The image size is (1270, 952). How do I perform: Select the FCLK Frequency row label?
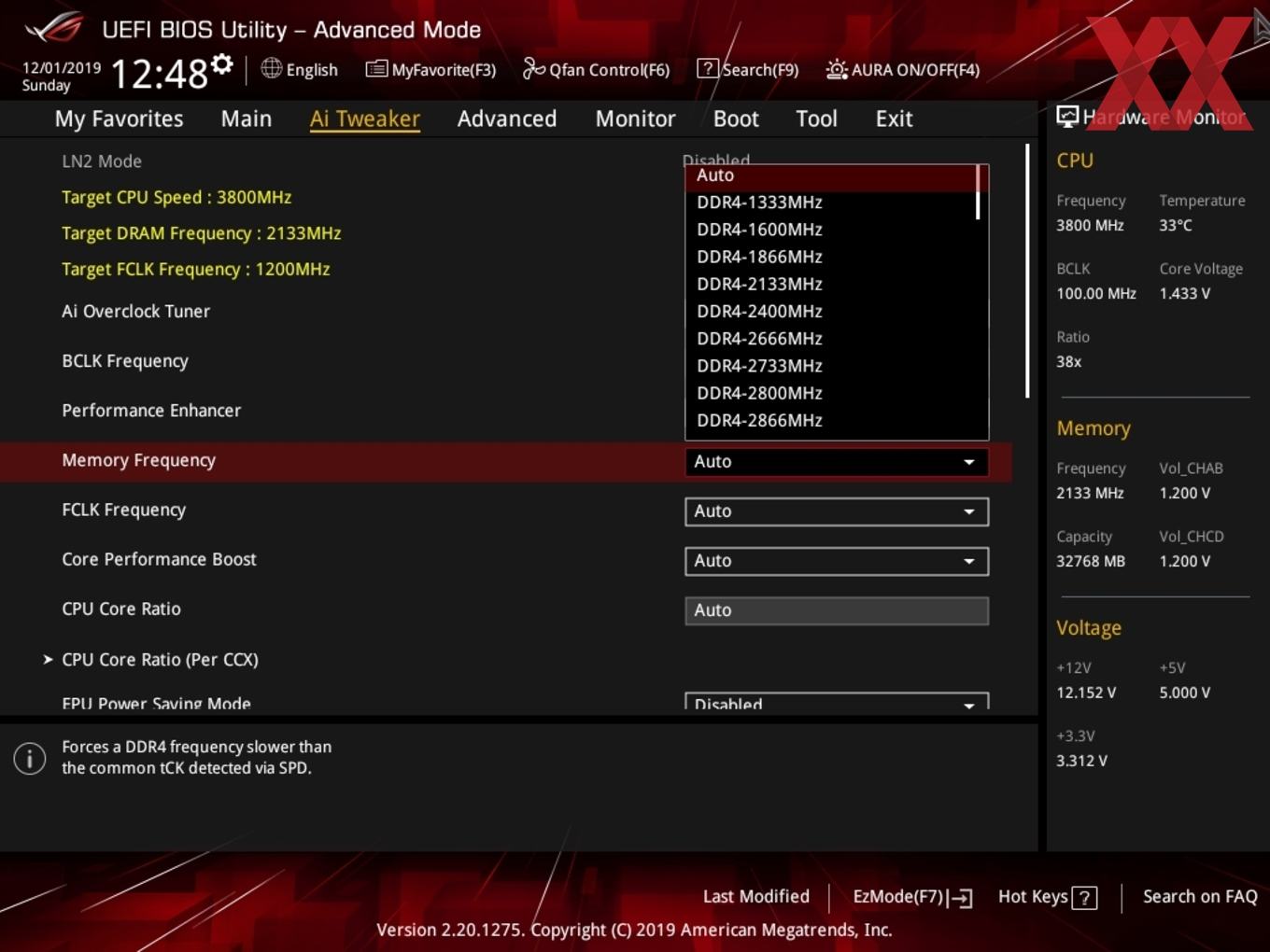point(123,510)
